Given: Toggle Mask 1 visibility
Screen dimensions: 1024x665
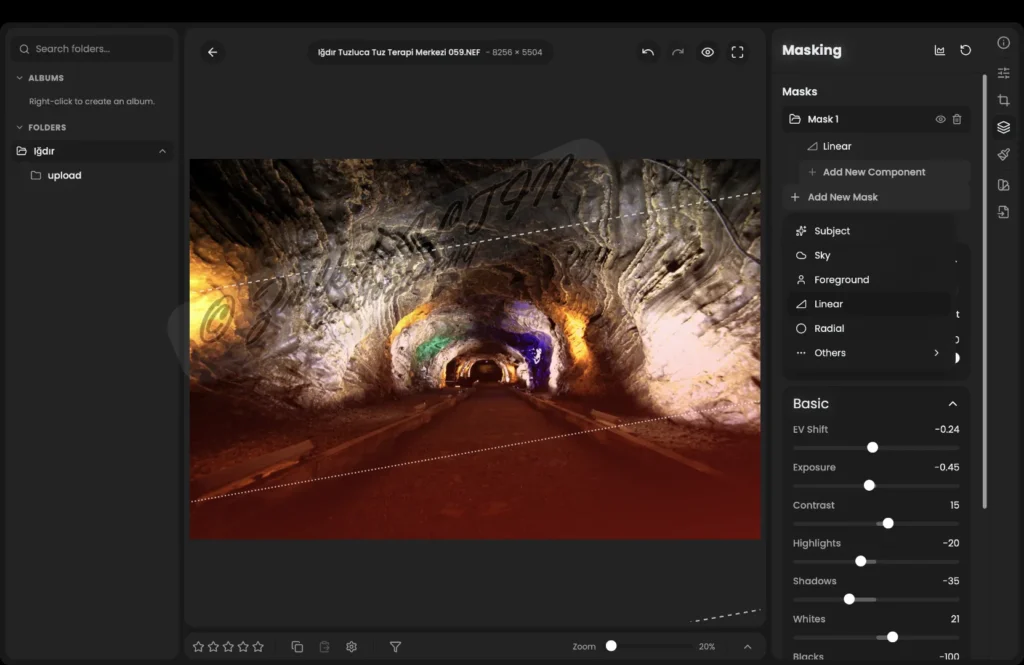Looking at the screenshot, I should 940,119.
